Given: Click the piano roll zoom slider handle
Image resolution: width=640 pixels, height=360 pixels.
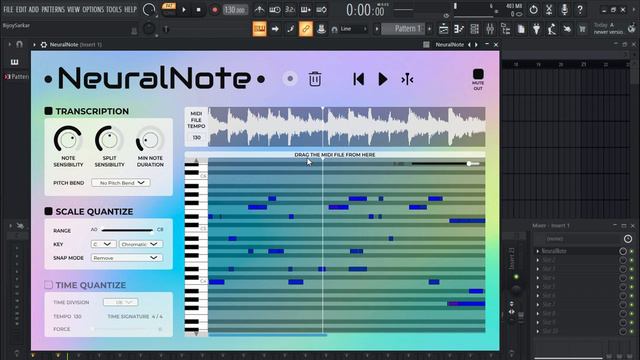Looking at the screenshot, I should point(469,164).
